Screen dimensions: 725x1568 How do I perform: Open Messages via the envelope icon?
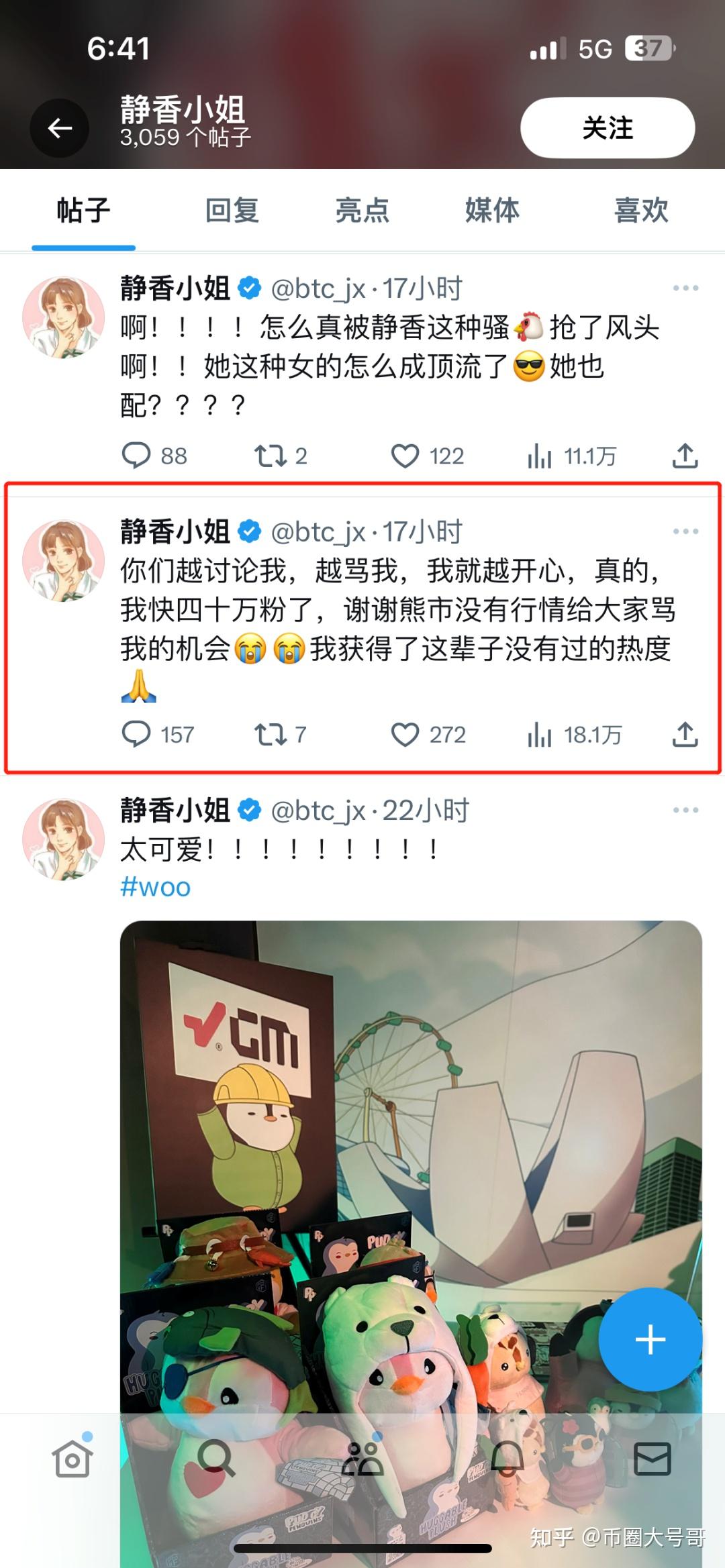tap(652, 1459)
